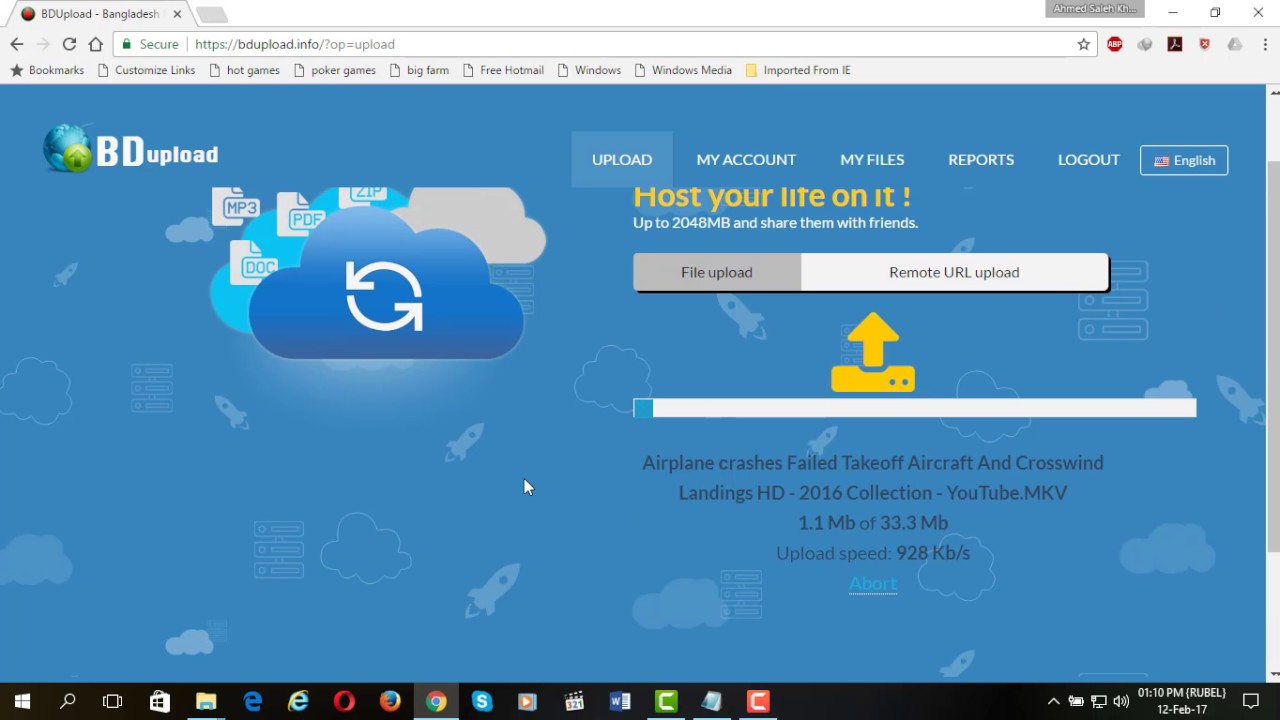1280x720 pixels.
Task: Open the Action Center notifications
Action: pos(1250,701)
